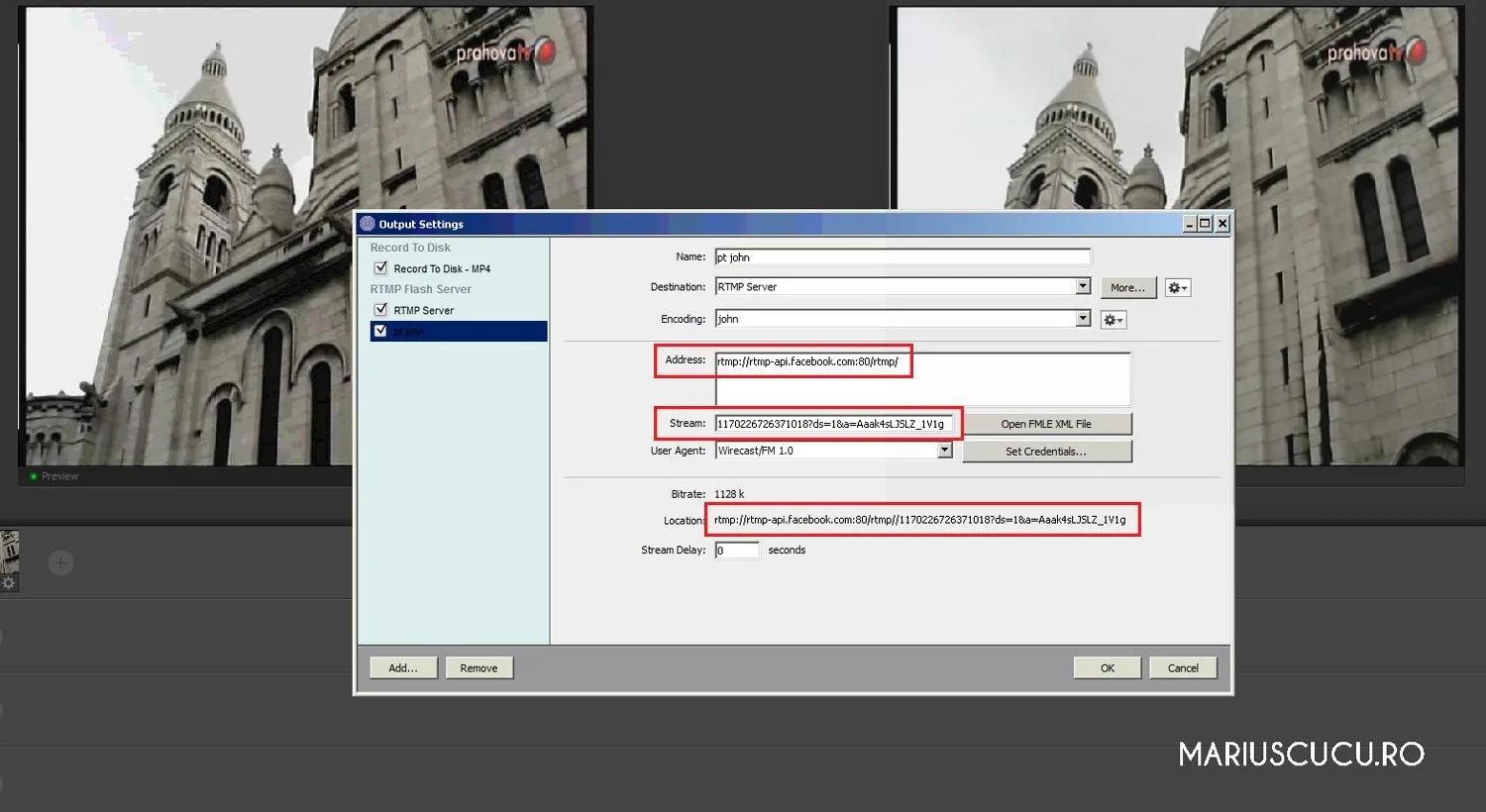Click the Address text field

(922, 378)
